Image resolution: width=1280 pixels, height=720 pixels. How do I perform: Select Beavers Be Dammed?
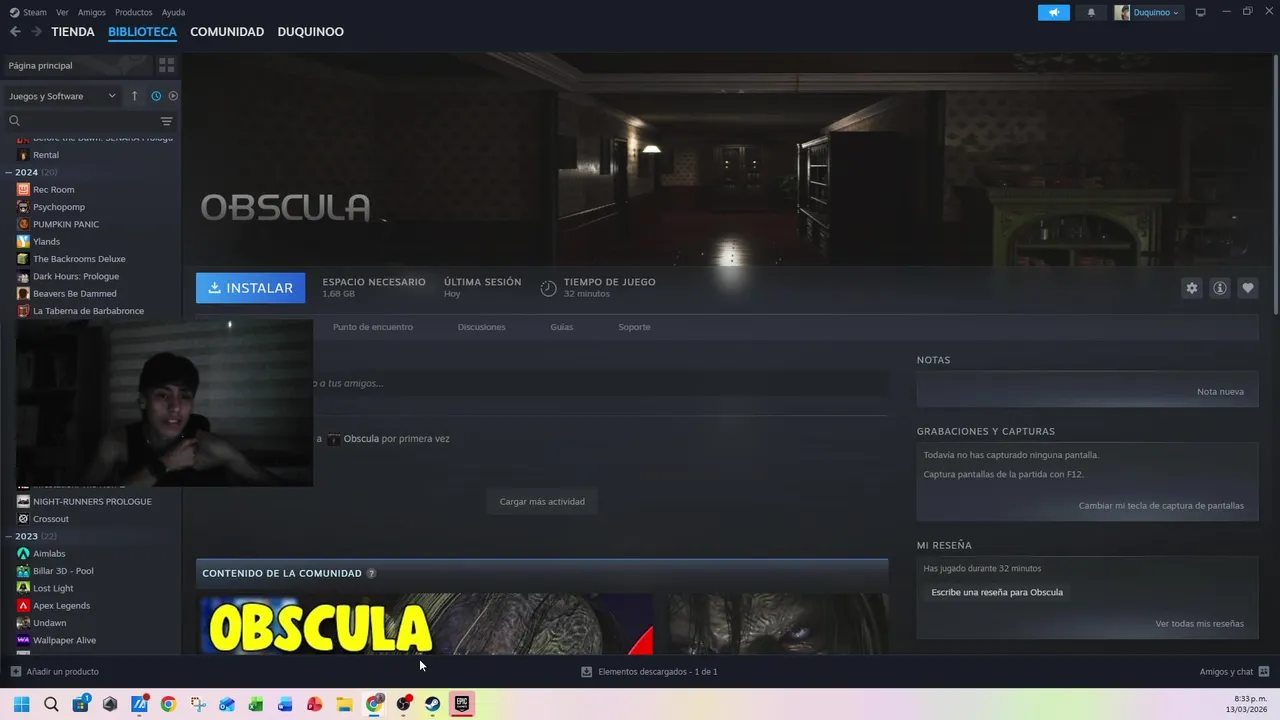pyautogui.click(x=74, y=294)
